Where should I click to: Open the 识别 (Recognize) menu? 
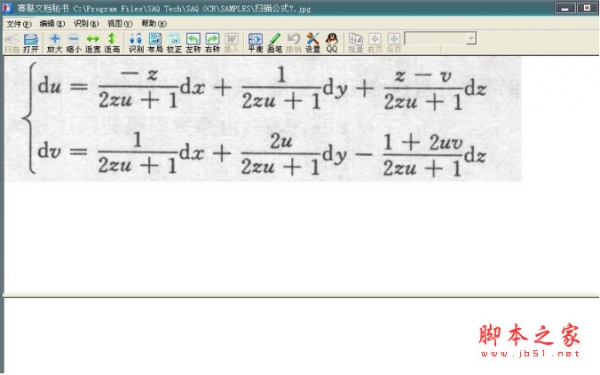pyautogui.click(x=86, y=24)
